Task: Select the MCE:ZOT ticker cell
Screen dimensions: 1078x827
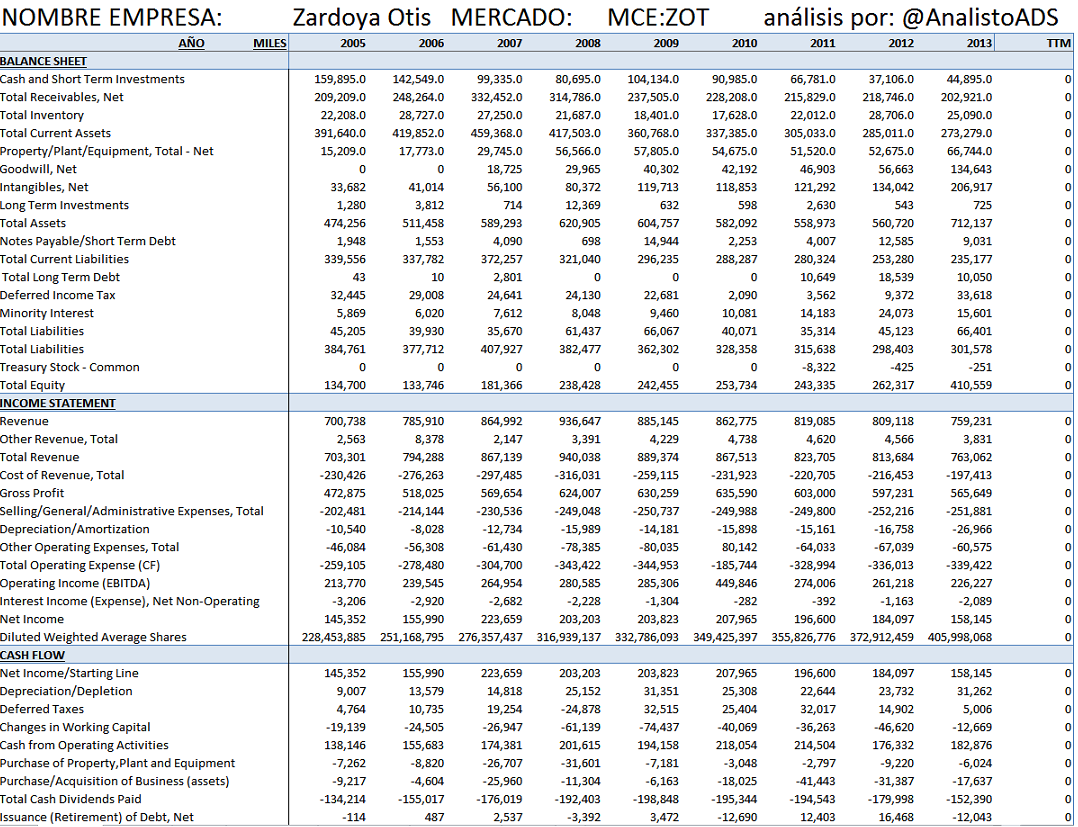Action: [x=658, y=17]
